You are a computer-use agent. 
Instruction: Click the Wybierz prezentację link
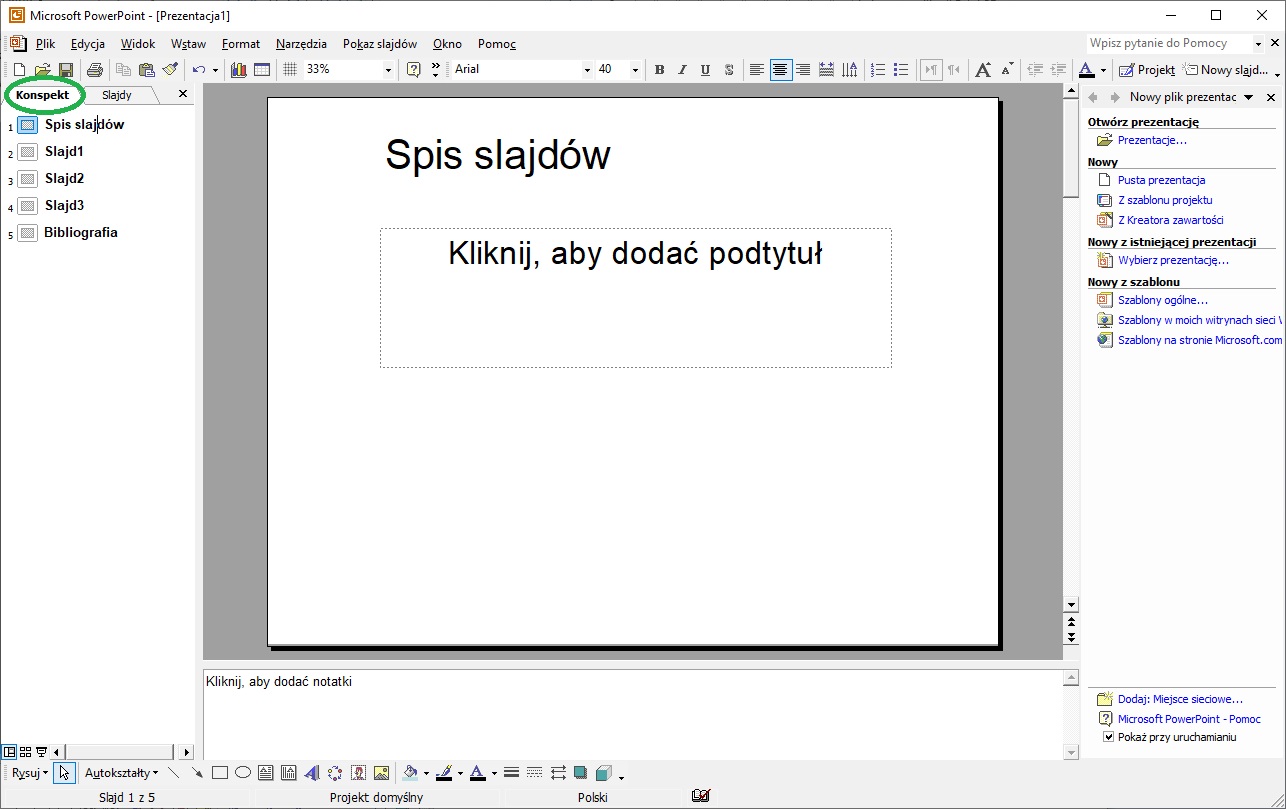(1173, 260)
